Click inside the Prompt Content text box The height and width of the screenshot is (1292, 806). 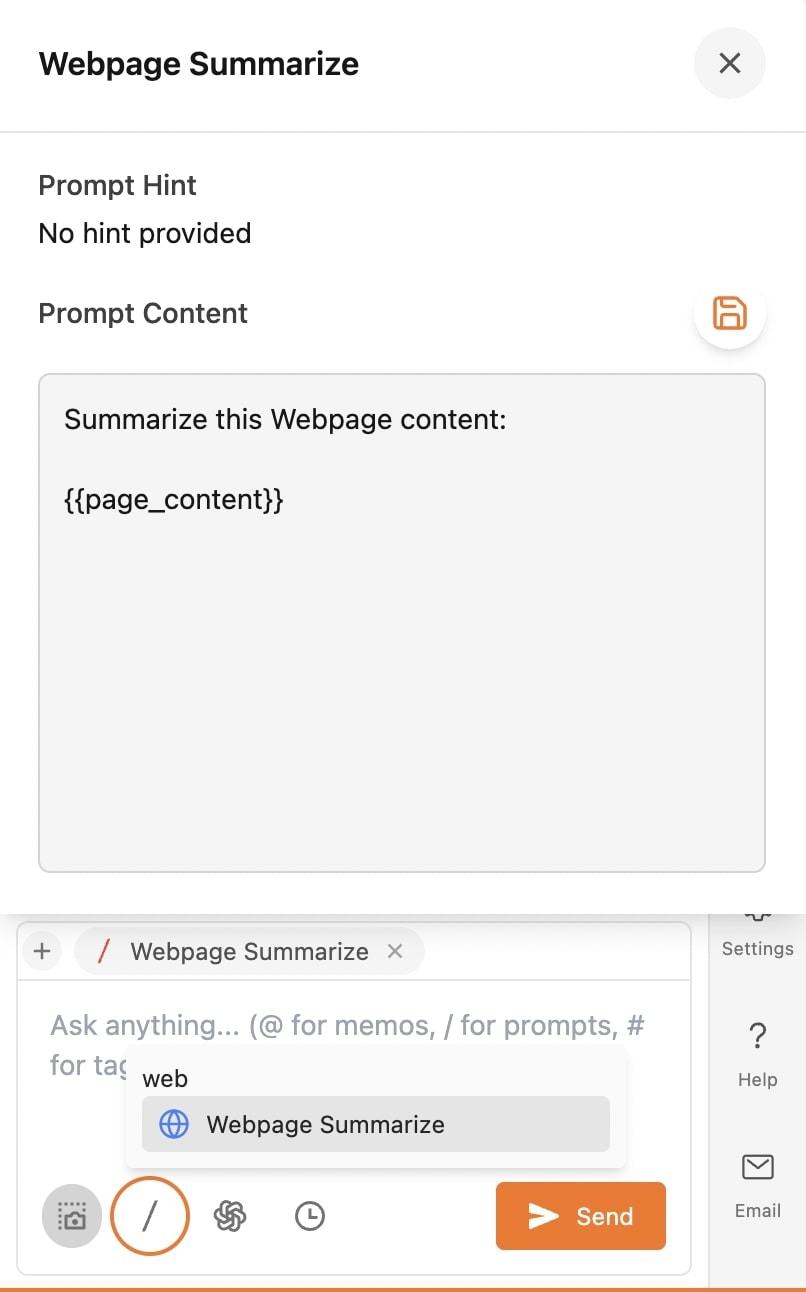tap(400, 620)
